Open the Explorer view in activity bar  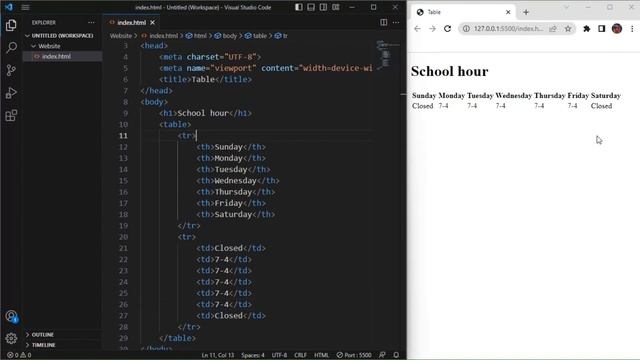(11, 25)
